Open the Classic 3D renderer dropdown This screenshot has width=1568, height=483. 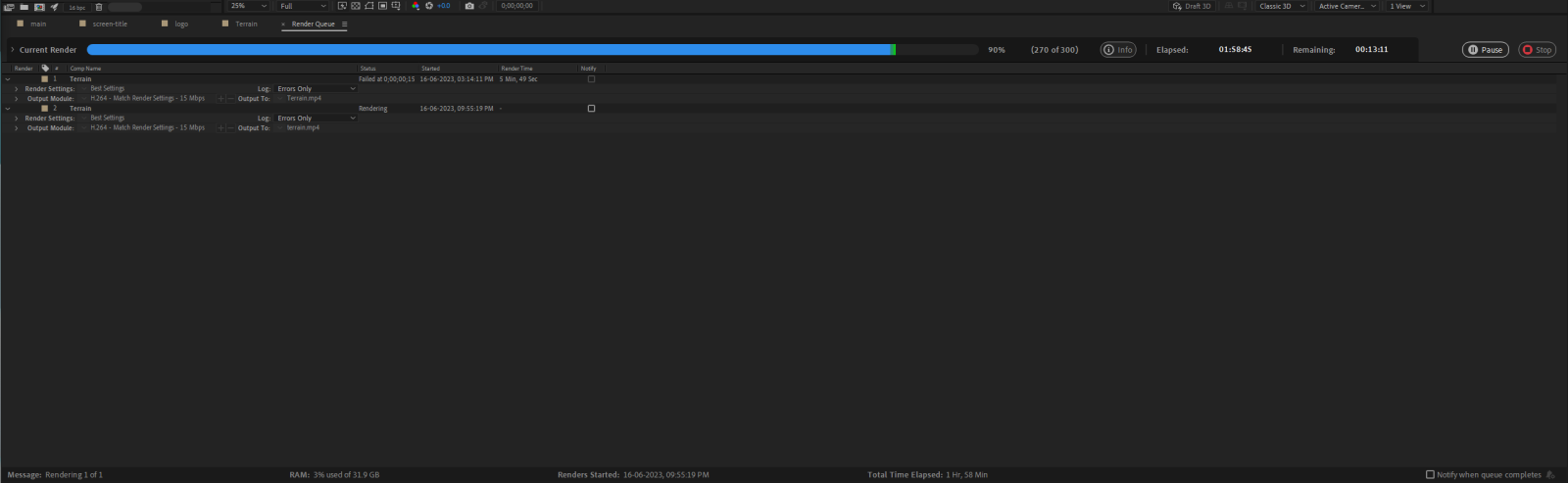coord(1282,6)
